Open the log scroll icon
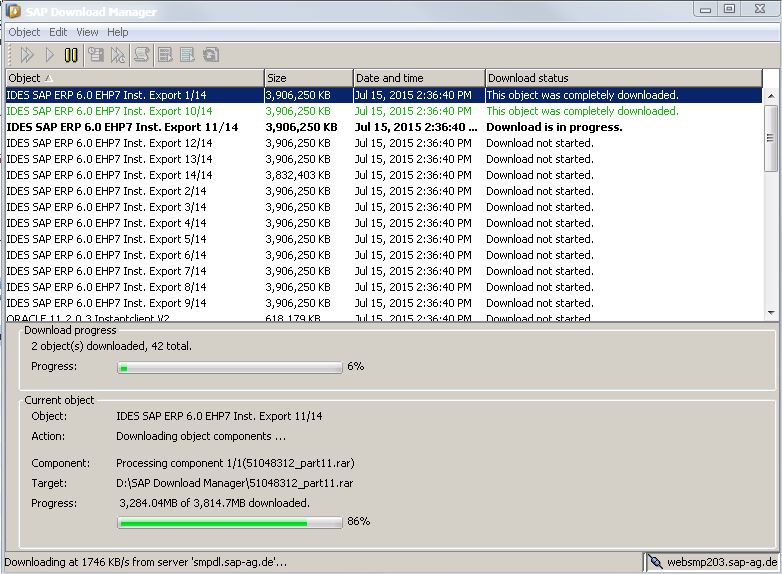782x574 pixels. click(142, 54)
